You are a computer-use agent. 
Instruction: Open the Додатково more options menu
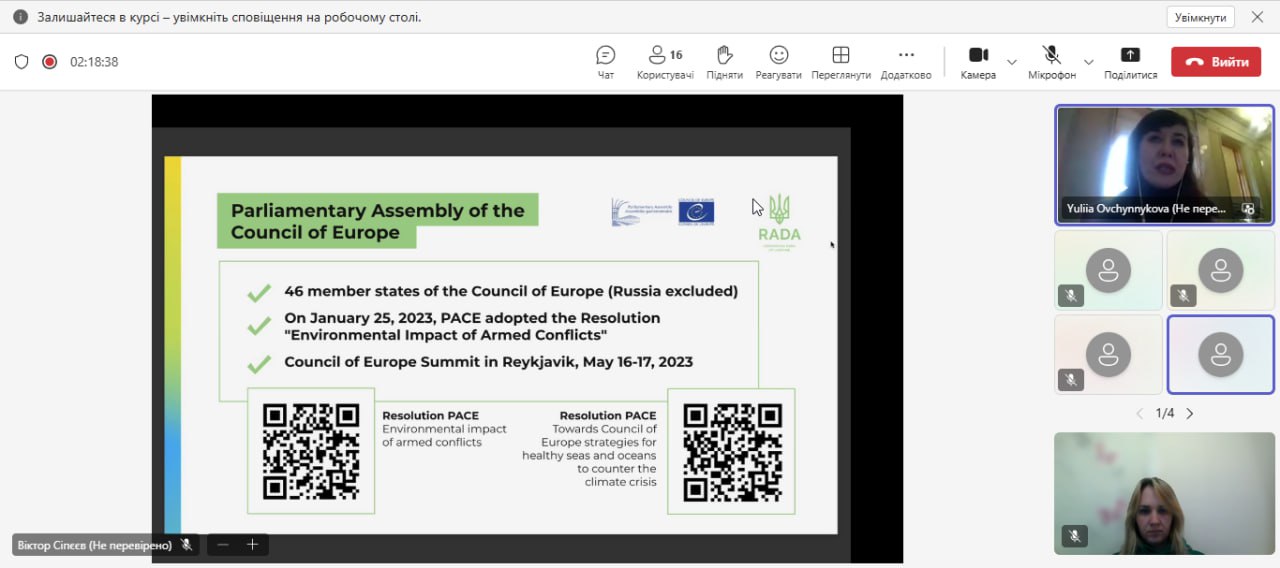(x=906, y=62)
